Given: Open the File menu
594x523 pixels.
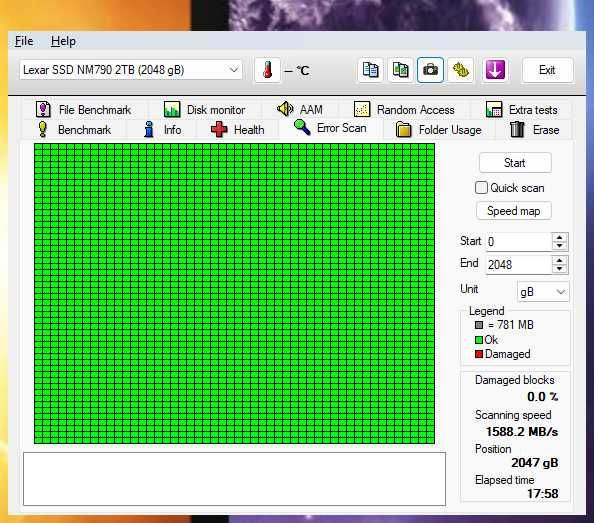Looking at the screenshot, I should point(24,41).
